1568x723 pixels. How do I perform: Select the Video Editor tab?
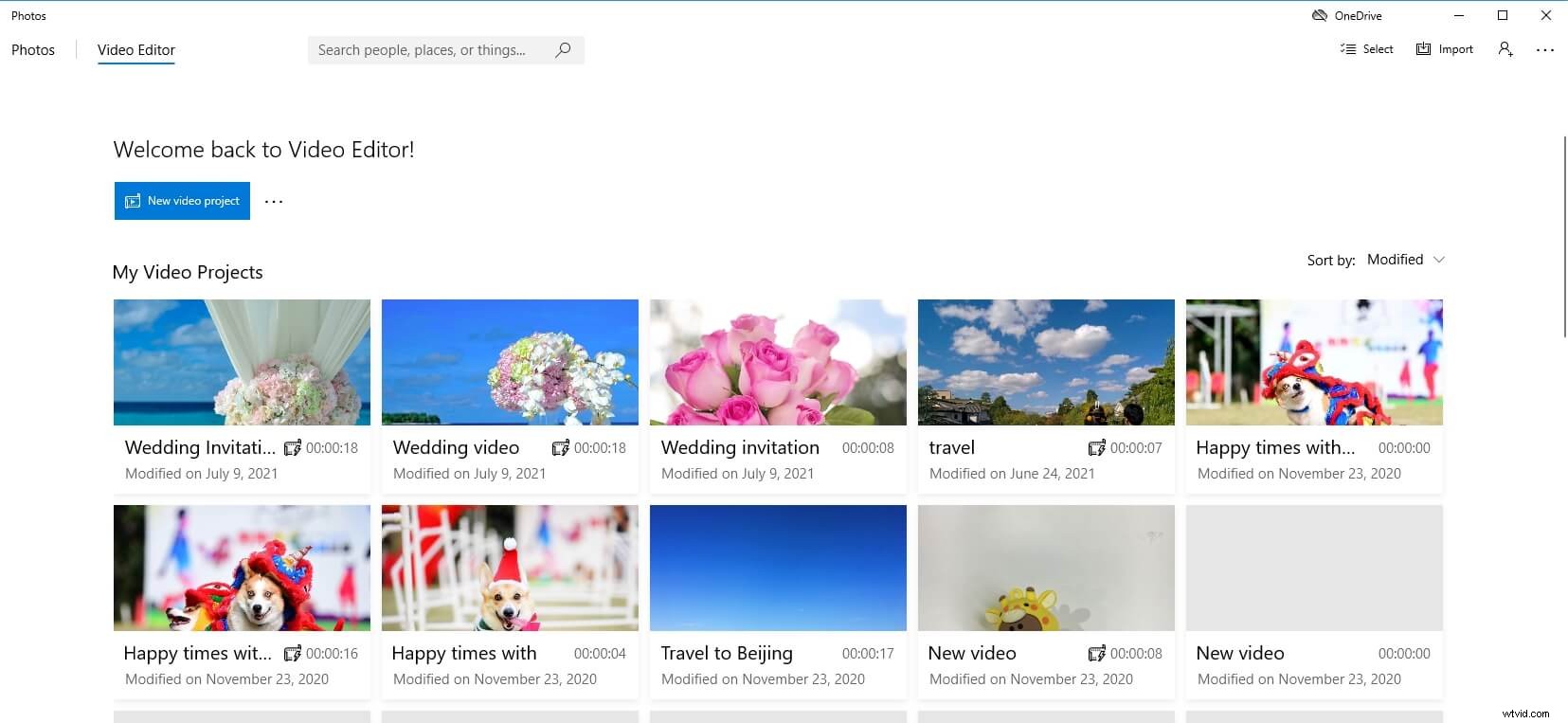136,50
